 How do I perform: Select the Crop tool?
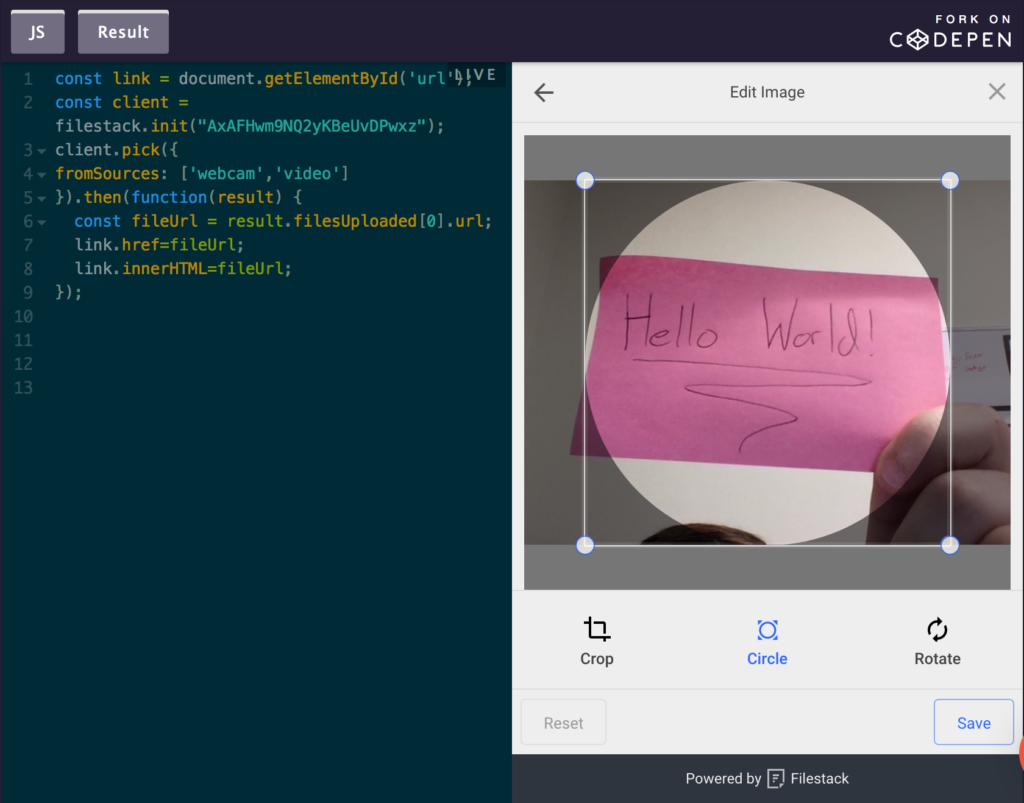[x=596, y=640]
